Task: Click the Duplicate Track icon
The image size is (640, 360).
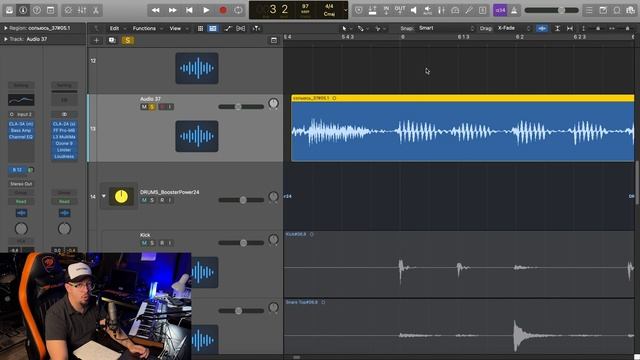Action: 112,40
